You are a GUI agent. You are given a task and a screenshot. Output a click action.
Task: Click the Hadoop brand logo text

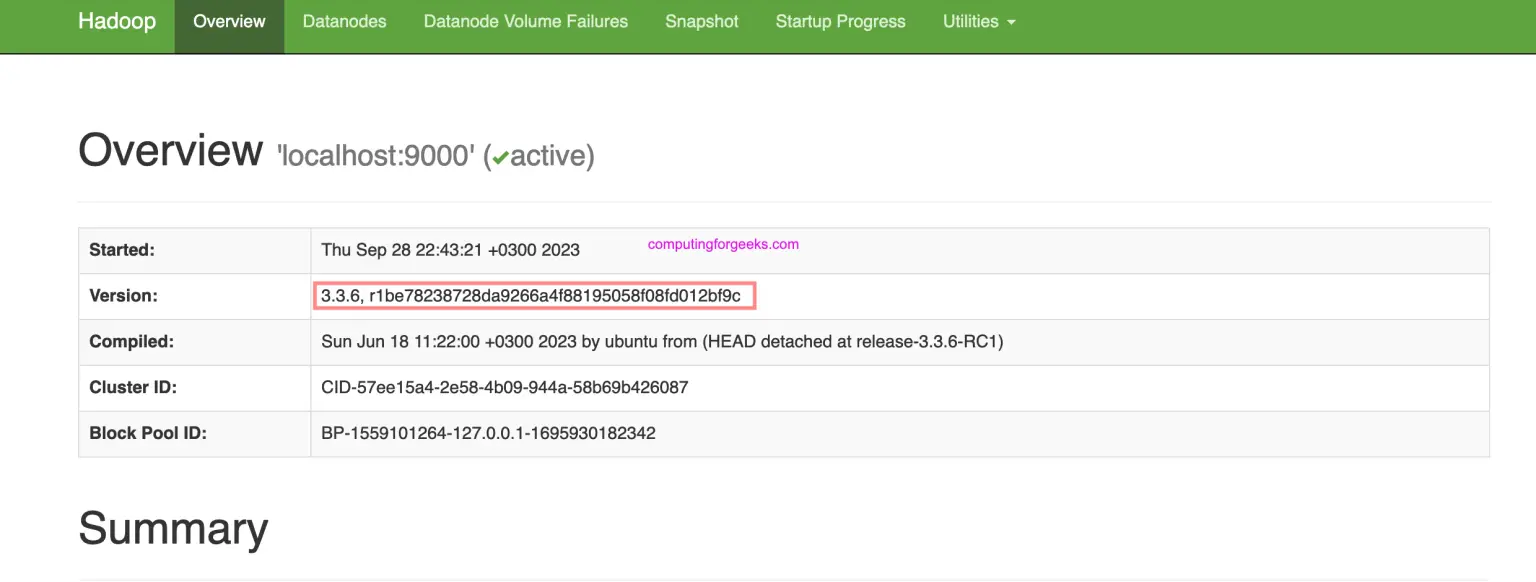point(116,21)
